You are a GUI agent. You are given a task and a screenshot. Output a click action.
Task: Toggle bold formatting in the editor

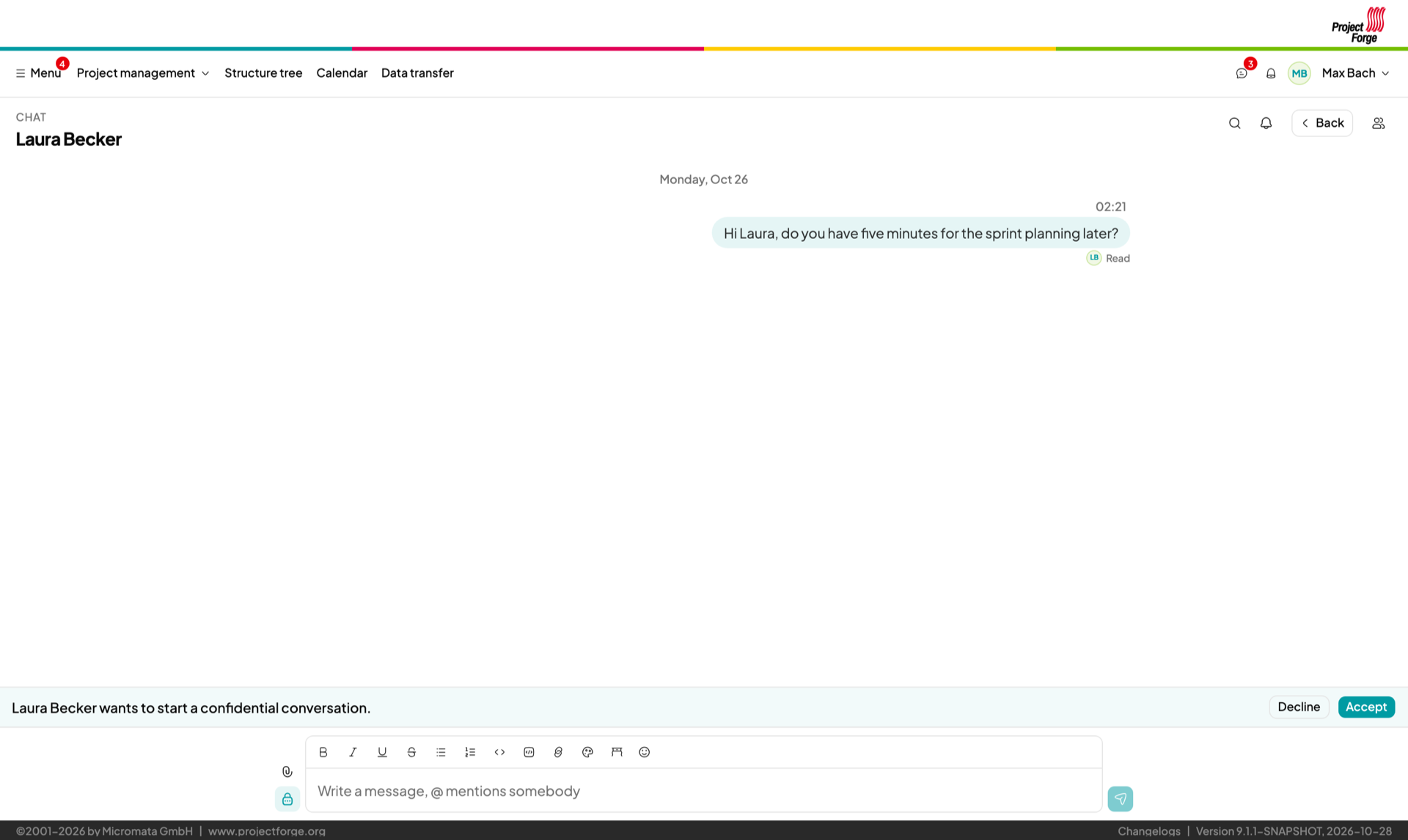point(323,752)
